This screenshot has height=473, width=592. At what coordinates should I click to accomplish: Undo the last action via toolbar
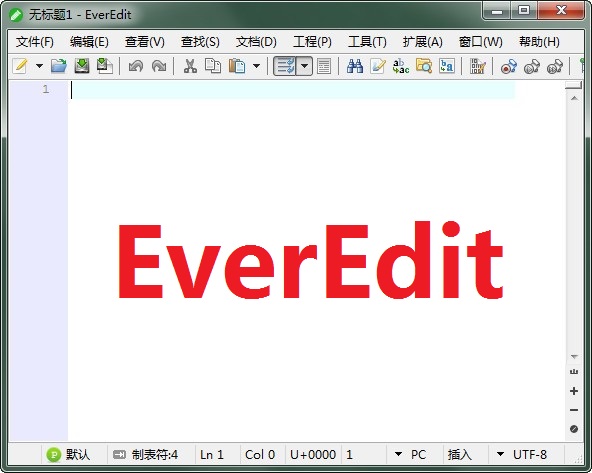136,66
